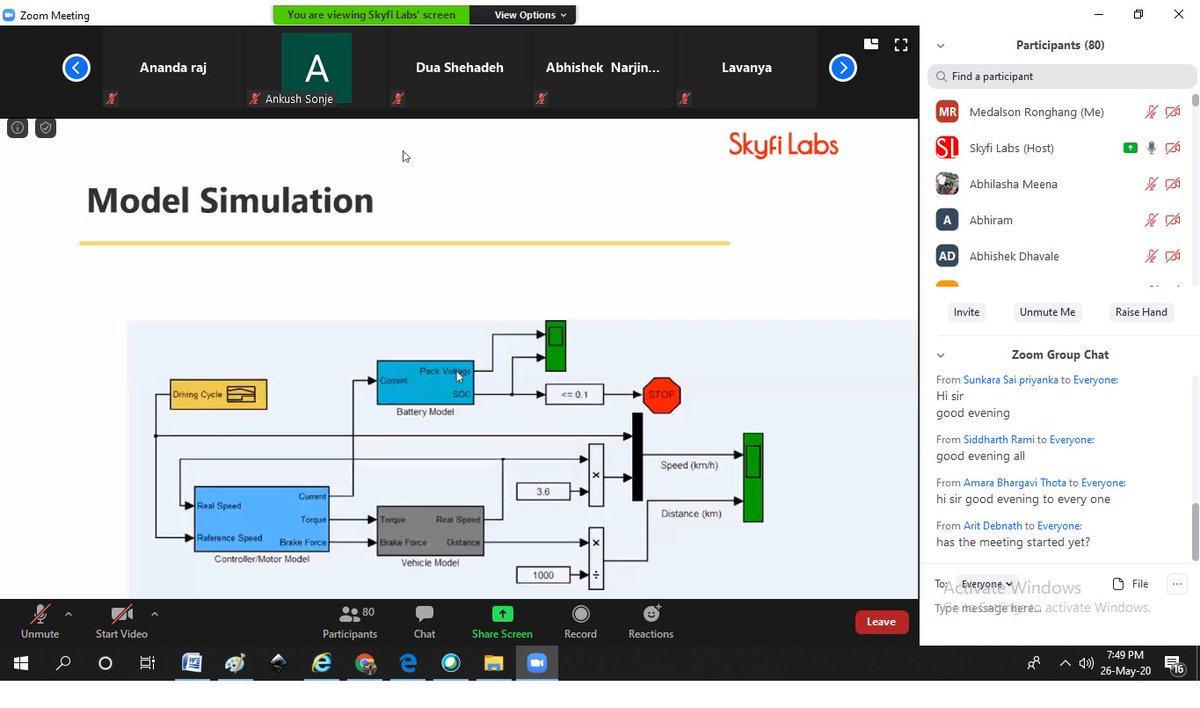Click Abhishek Dhavale video off icon

coord(1173,256)
